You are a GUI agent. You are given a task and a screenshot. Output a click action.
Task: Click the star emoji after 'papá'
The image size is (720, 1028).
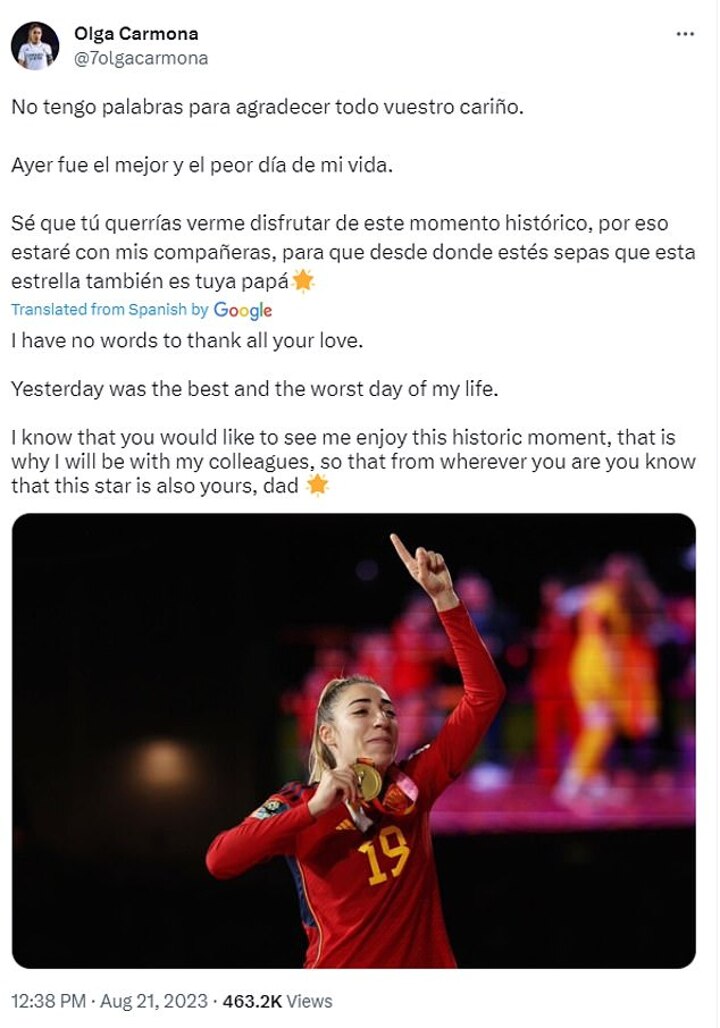point(303,281)
